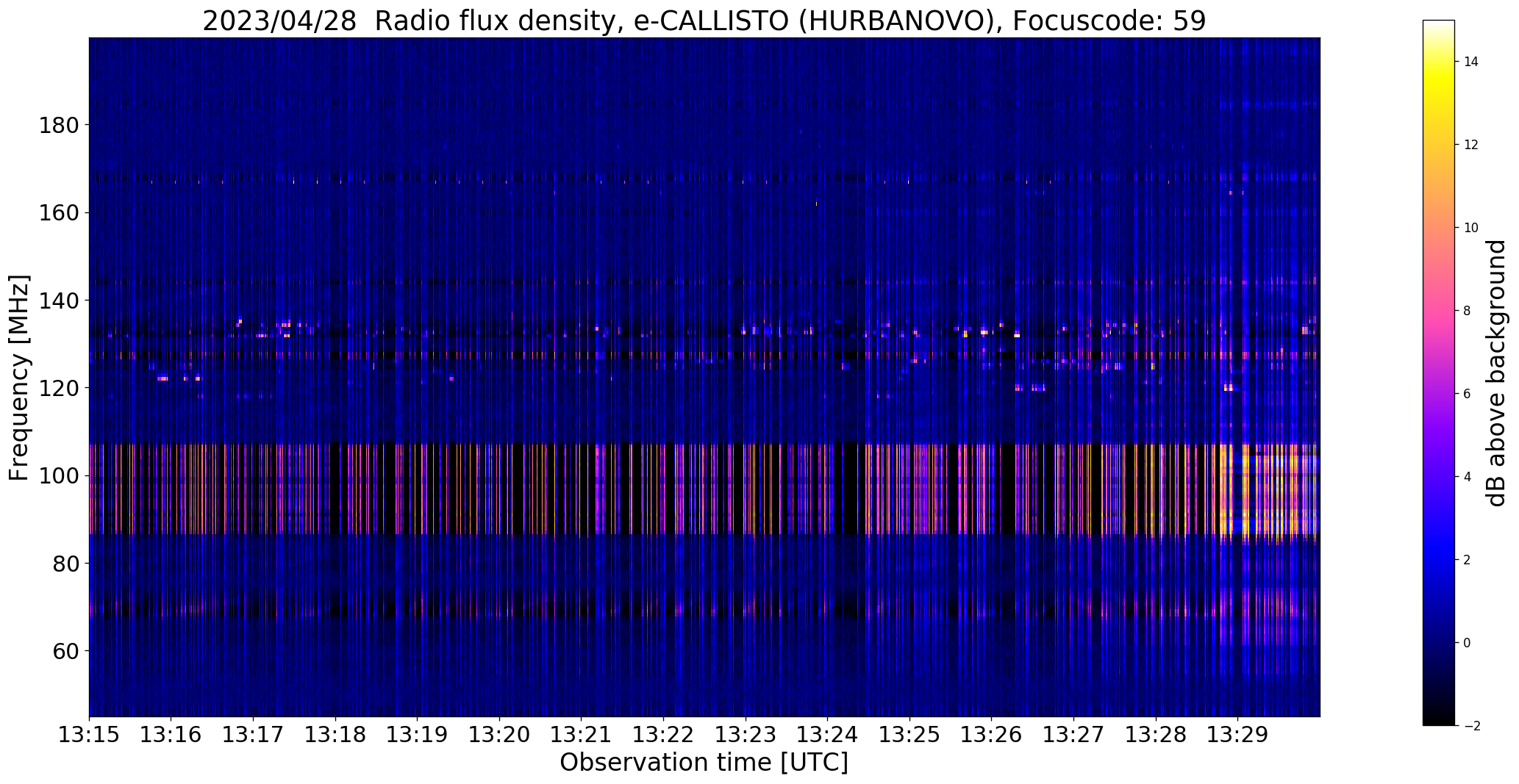The image size is (1519, 784).
Task: Click the colorbar tick value 6
Action: [1468, 395]
